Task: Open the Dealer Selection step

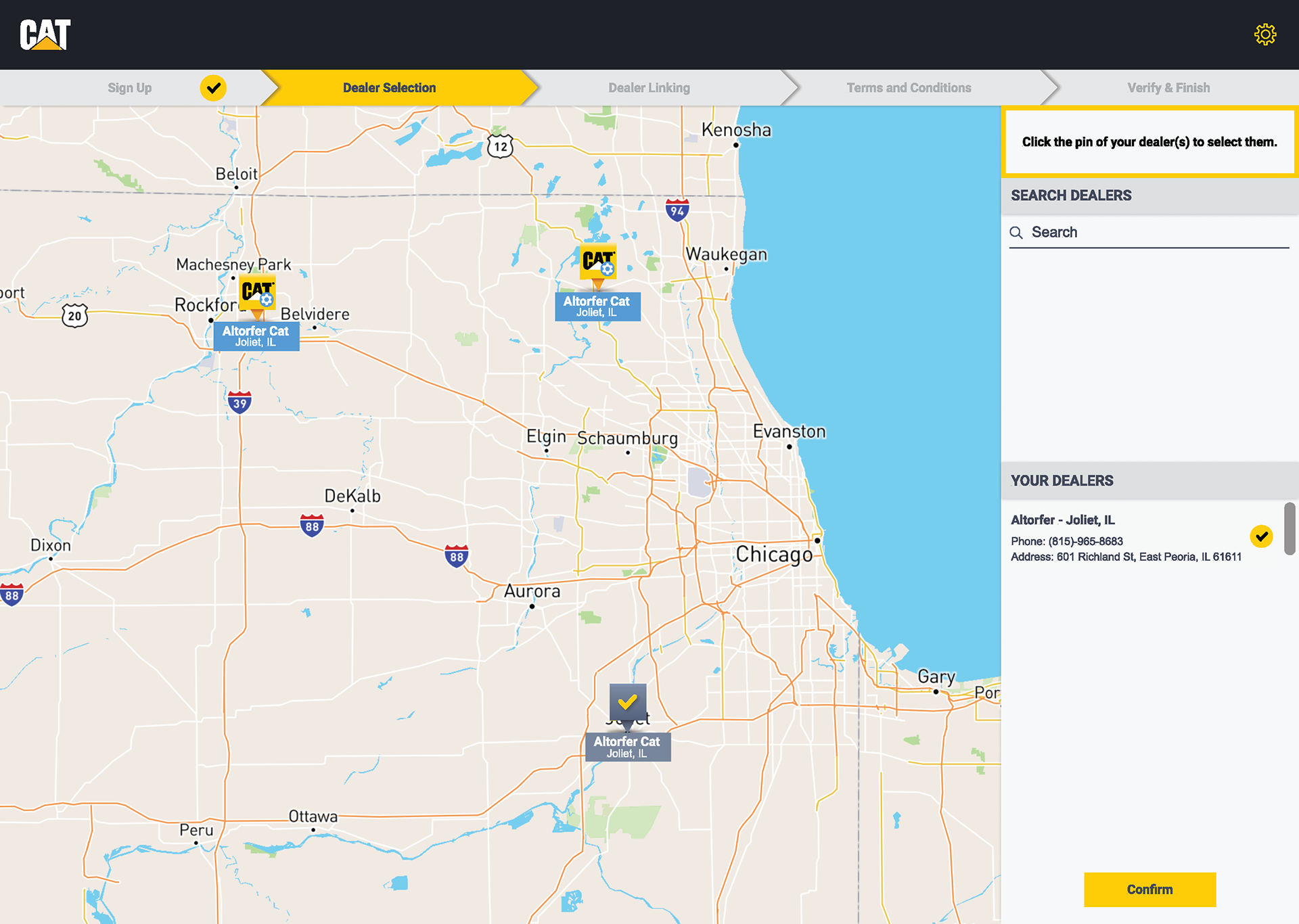Action: point(389,88)
